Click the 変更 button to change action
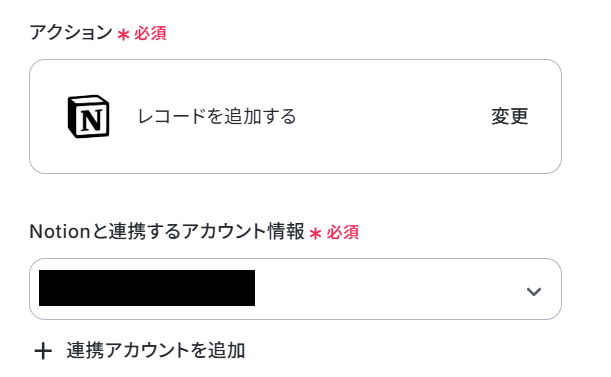 (x=509, y=116)
